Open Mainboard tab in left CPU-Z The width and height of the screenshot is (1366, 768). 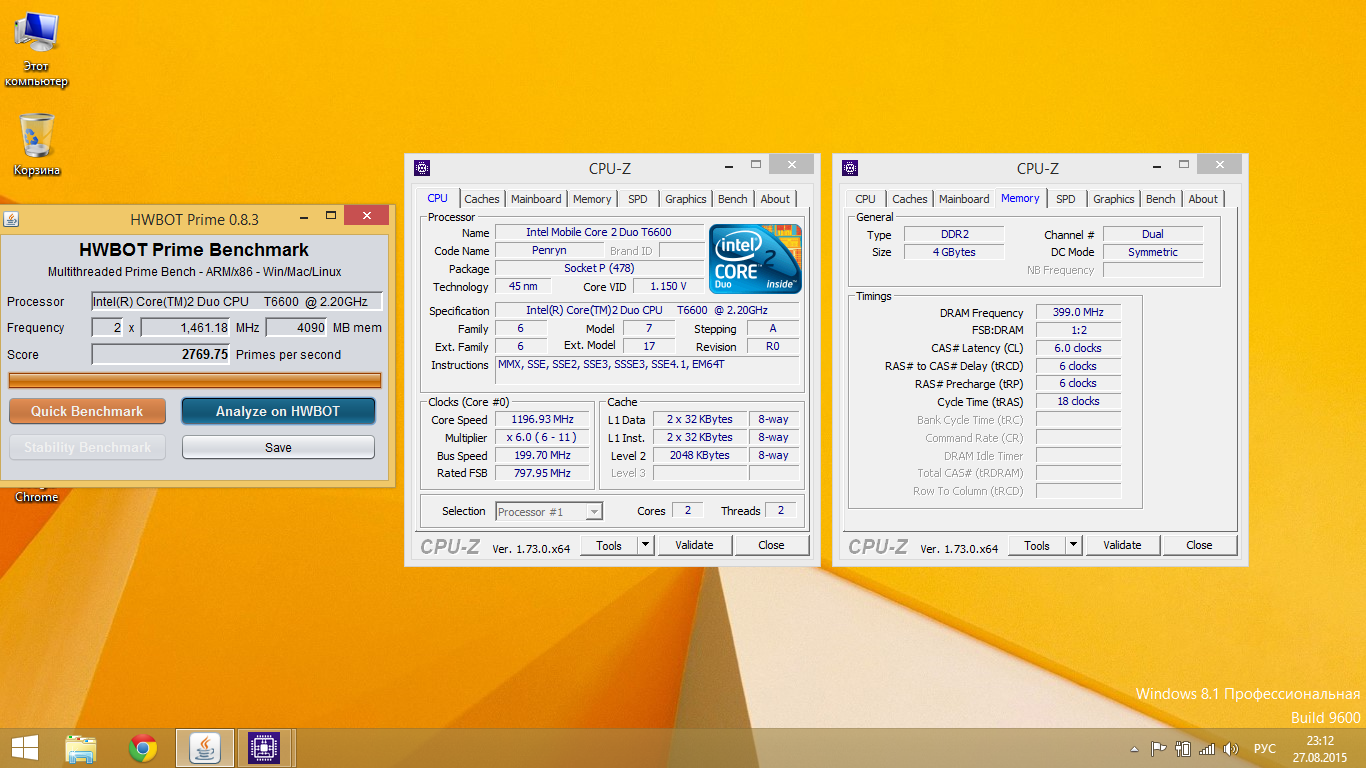536,199
